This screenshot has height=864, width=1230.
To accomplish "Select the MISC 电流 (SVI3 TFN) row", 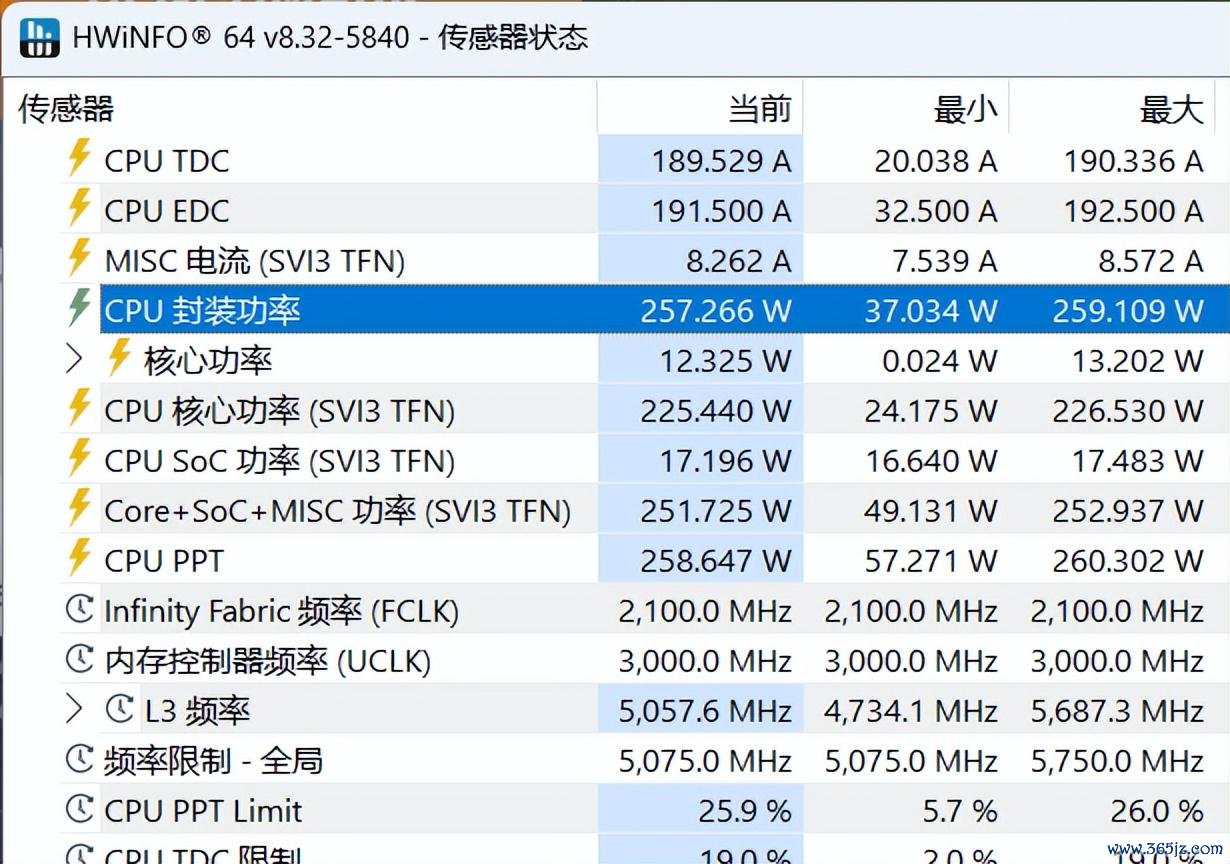I will coord(664,259).
